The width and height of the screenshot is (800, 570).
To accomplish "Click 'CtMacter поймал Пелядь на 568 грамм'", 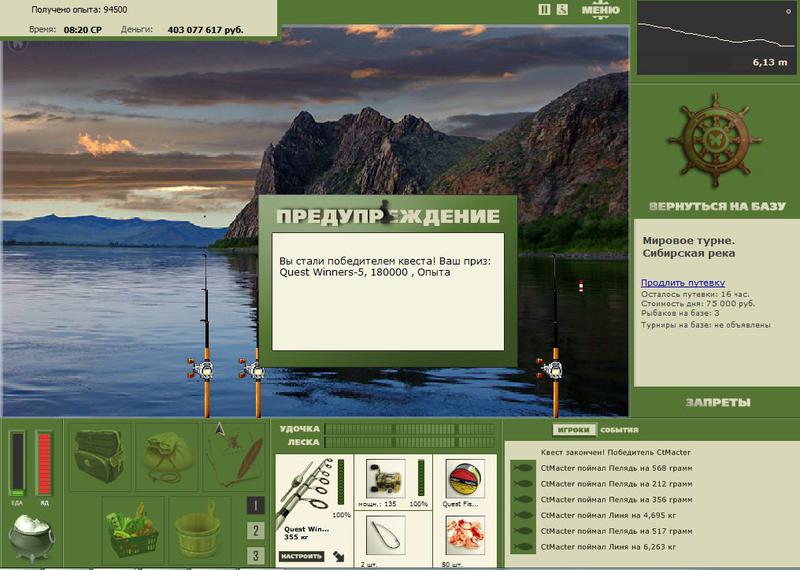I will coord(616,468).
